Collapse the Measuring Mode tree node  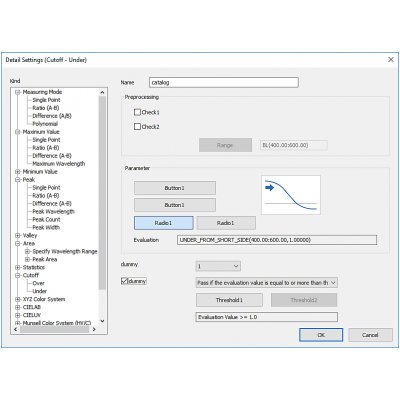18,92
